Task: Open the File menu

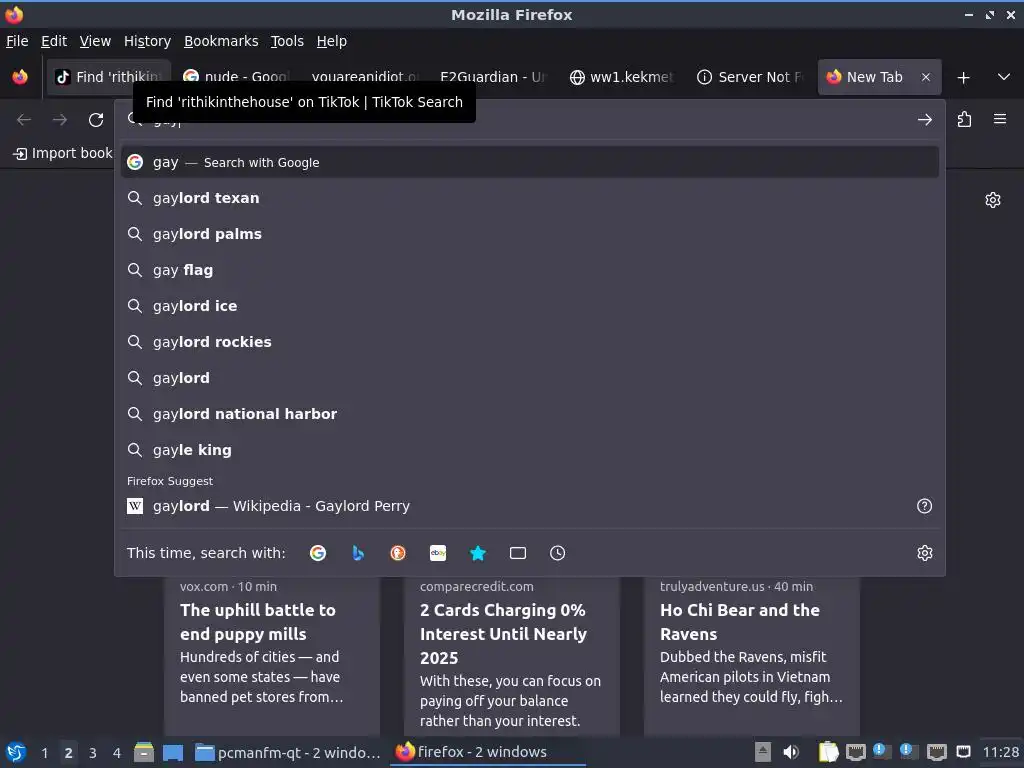Action: point(17,41)
